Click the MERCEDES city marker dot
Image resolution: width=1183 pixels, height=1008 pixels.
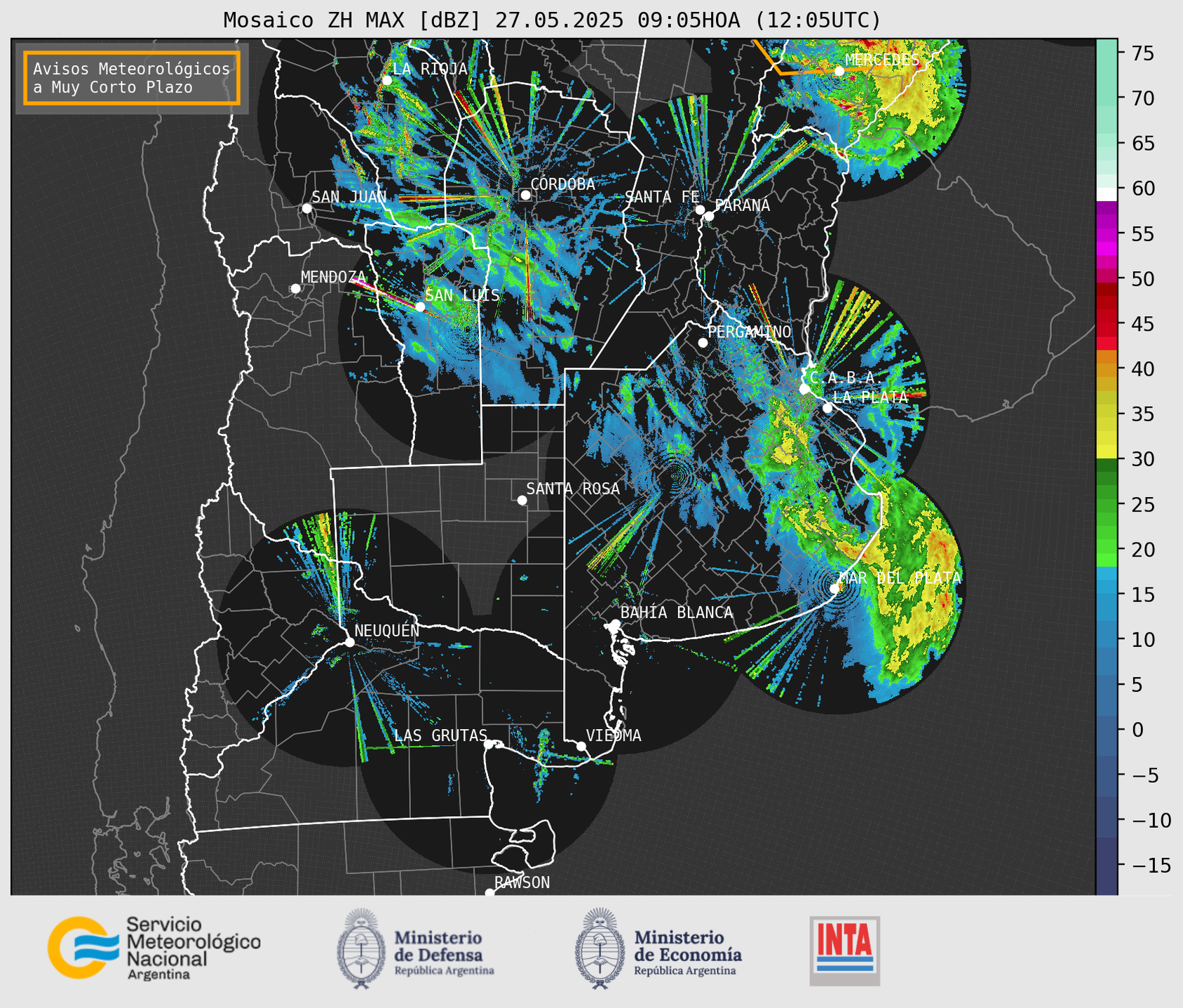[x=839, y=71]
